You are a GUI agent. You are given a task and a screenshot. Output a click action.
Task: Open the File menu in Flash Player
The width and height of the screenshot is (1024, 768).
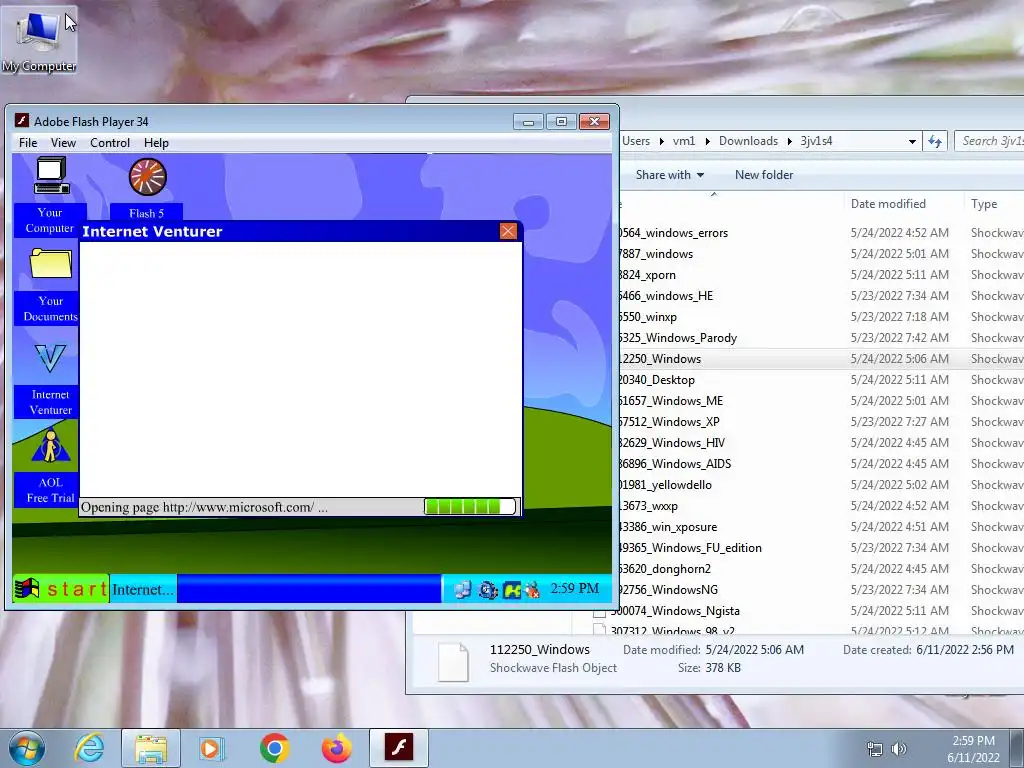pos(28,143)
